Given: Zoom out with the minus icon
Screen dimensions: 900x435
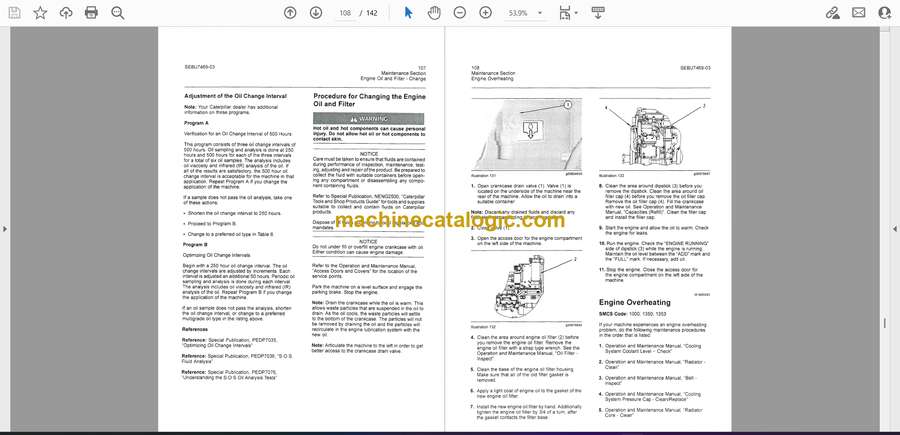Looking at the screenshot, I should pyautogui.click(x=459, y=13).
